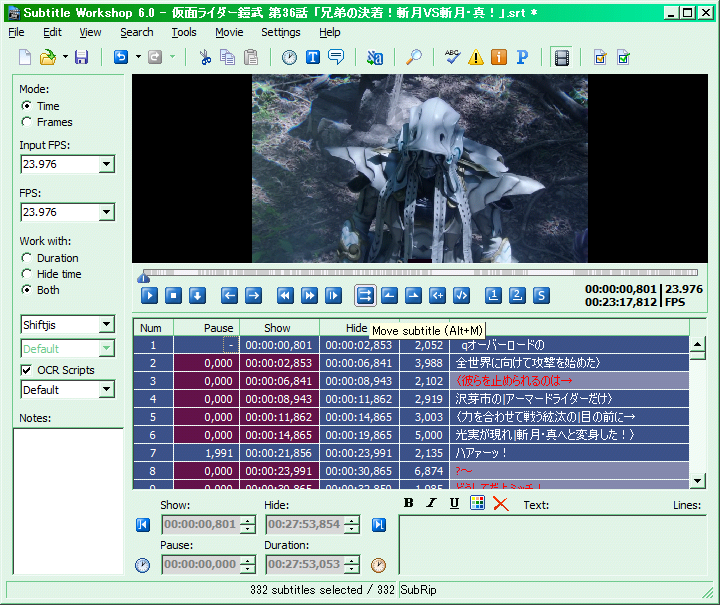Click in the subtitle Text edit box
Viewport: 720px width, 605px height.
(x=552, y=545)
